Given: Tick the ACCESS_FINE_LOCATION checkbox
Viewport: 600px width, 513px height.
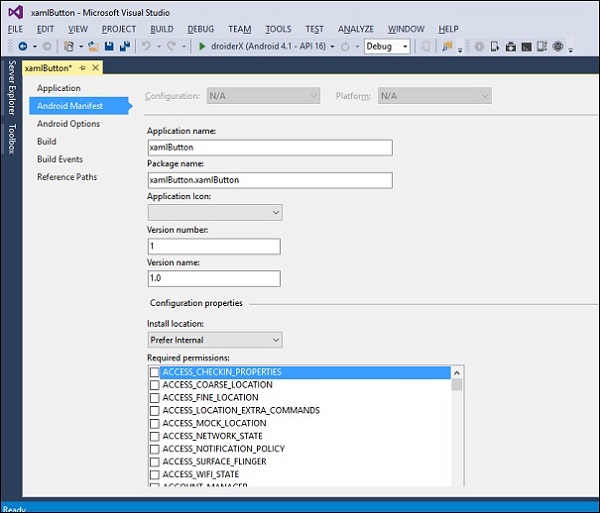Looking at the screenshot, I should coord(154,397).
